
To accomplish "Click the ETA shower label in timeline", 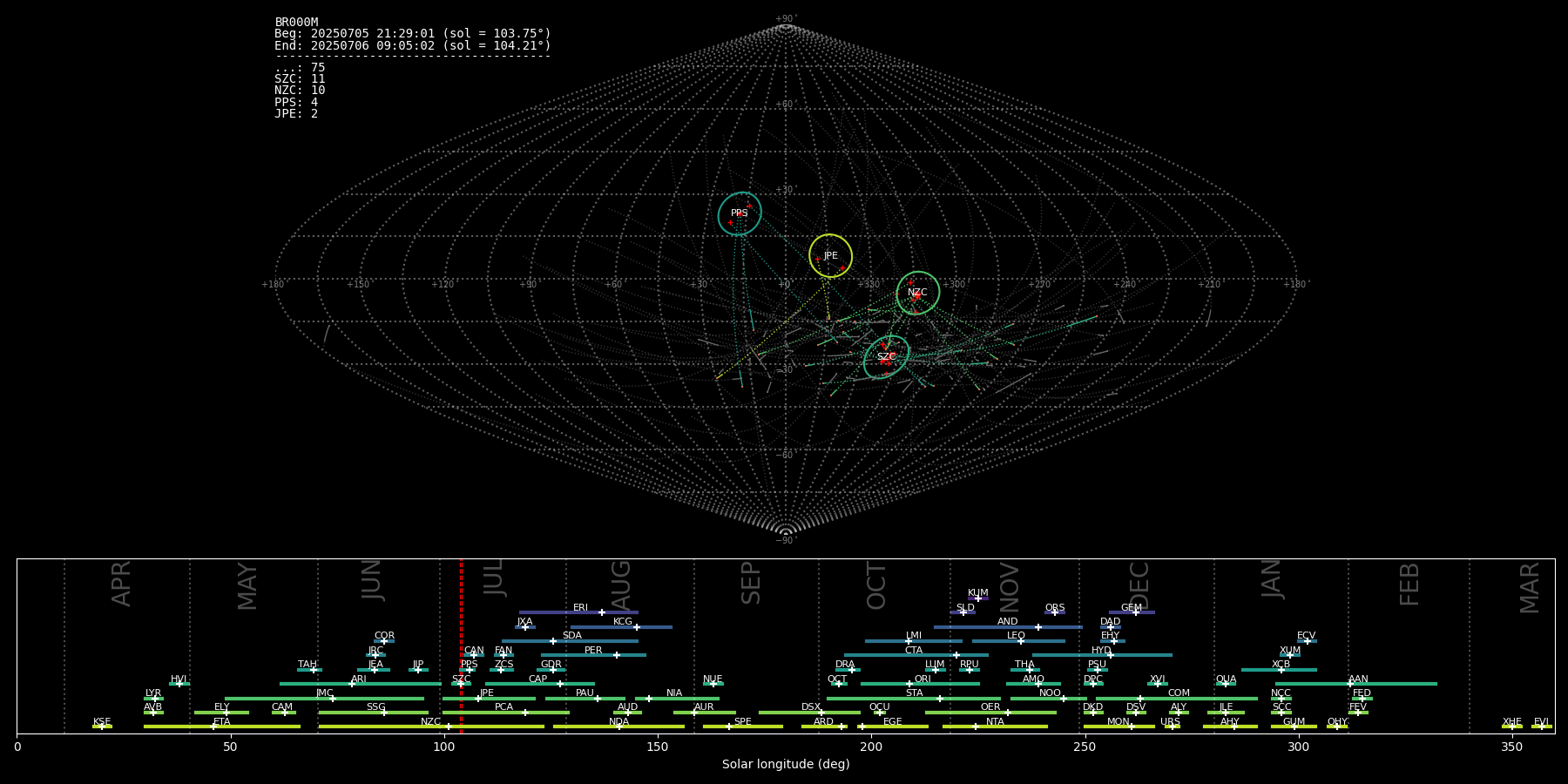I will [222, 722].
